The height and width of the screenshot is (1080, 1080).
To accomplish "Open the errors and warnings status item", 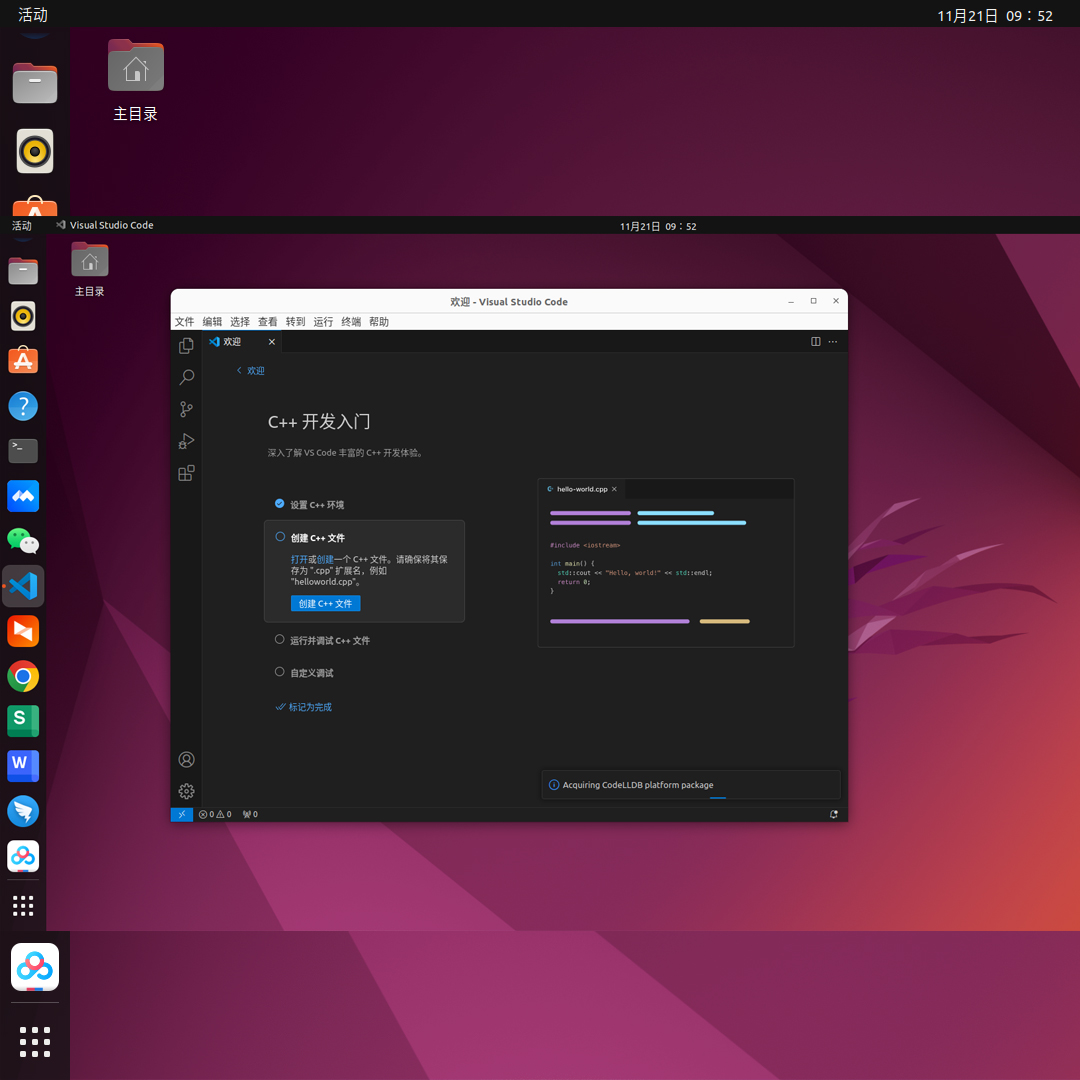I will [215, 814].
